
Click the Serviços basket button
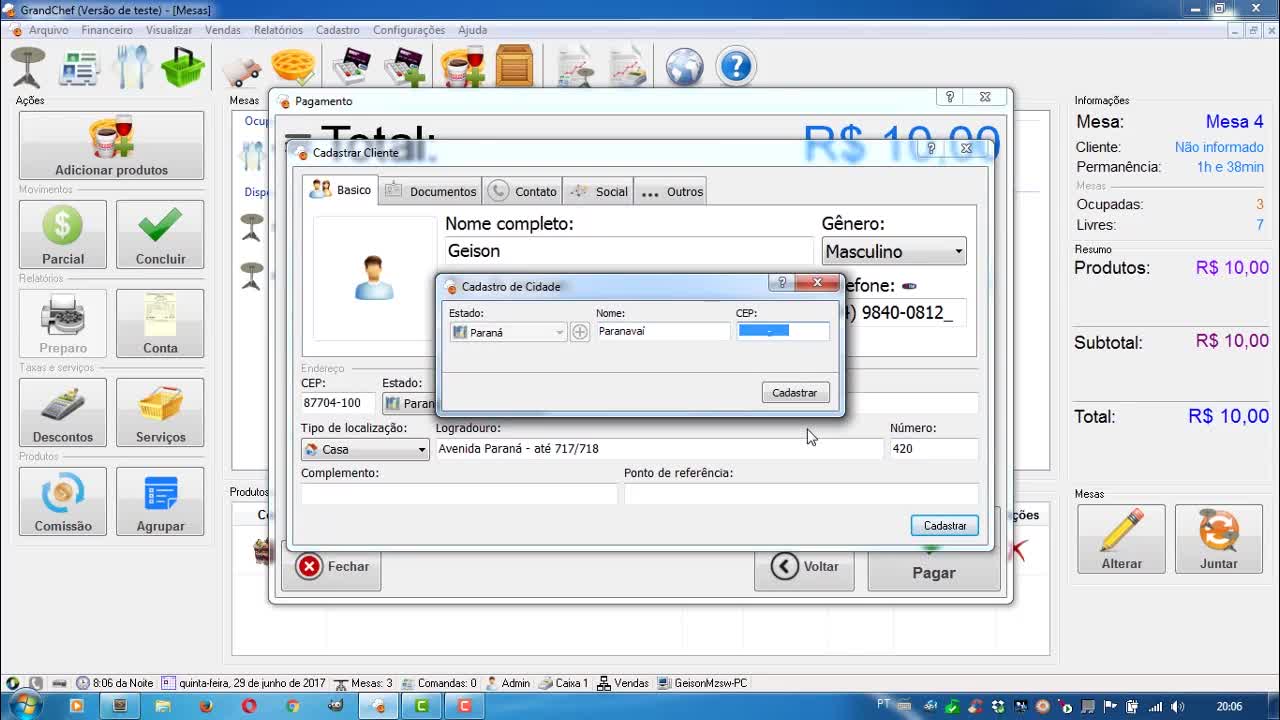(160, 413)
